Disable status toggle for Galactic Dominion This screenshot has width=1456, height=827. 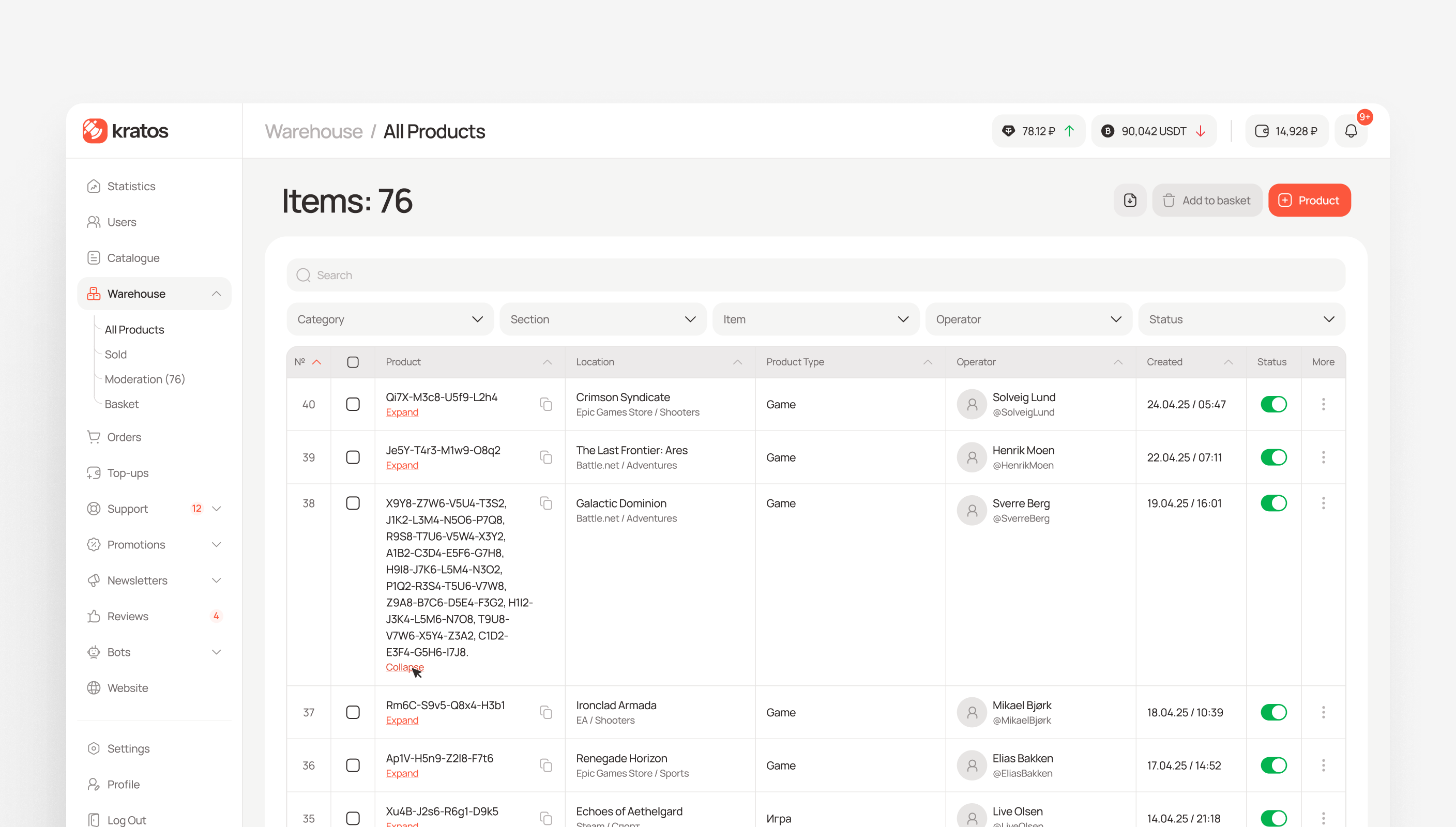pos(1273,503)
